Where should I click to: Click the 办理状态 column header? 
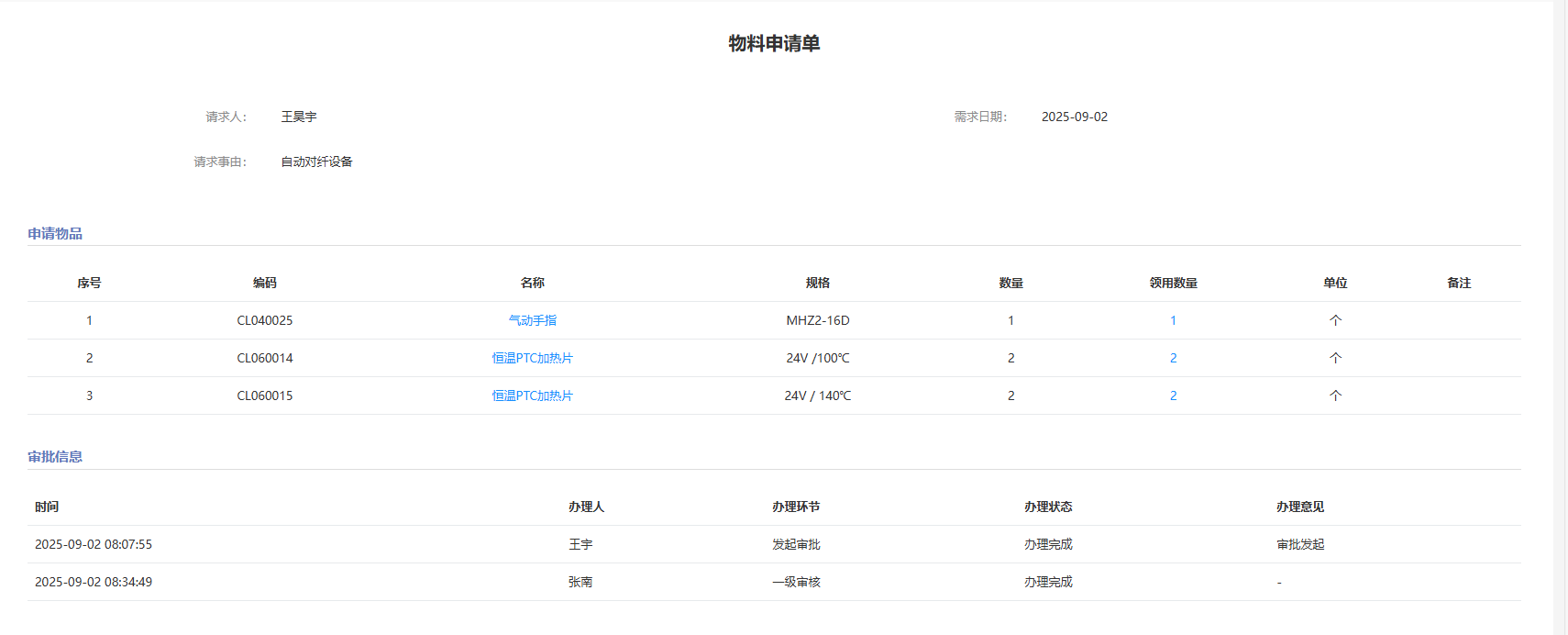[1047, 507]
